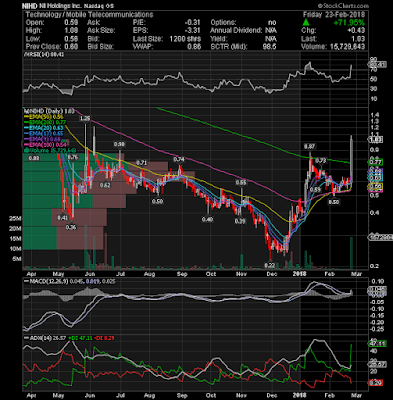This screenshot has height=400, width=393.
Task: Click the Open price 0.59
Action: [x=71, y=23]
